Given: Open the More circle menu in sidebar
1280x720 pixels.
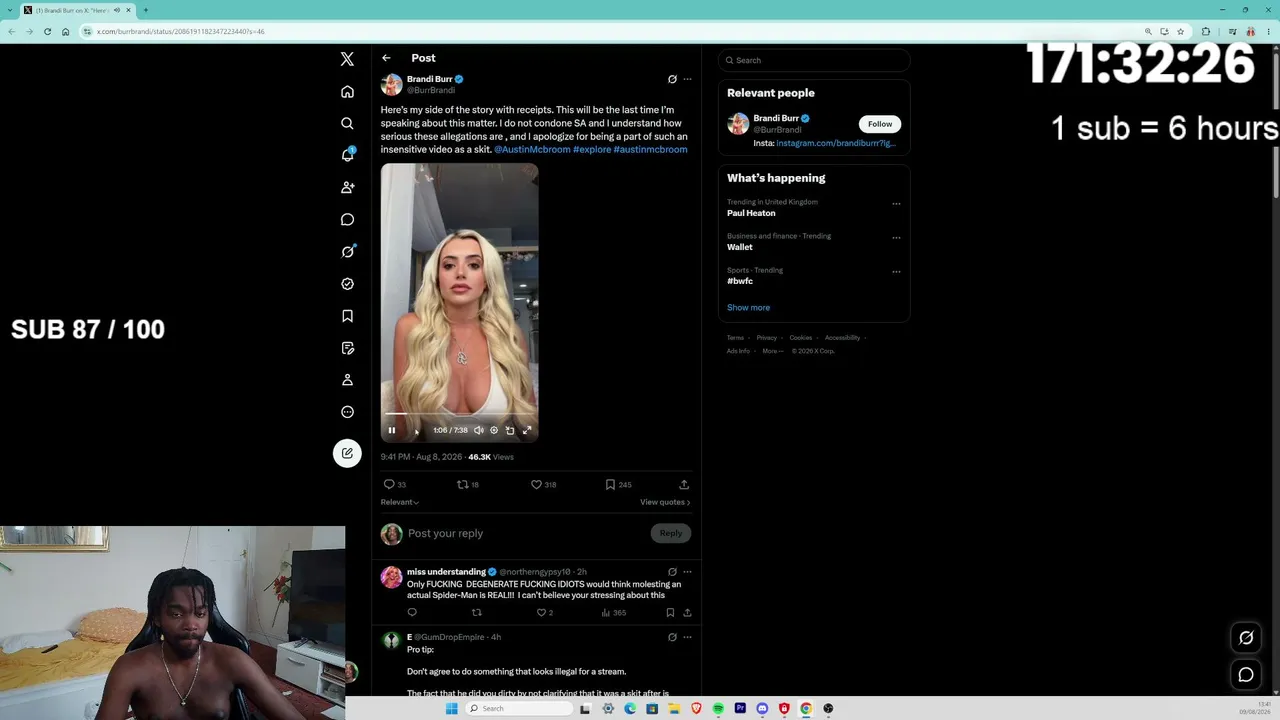Looking at the screenshot, I should (x=347, y=412).
